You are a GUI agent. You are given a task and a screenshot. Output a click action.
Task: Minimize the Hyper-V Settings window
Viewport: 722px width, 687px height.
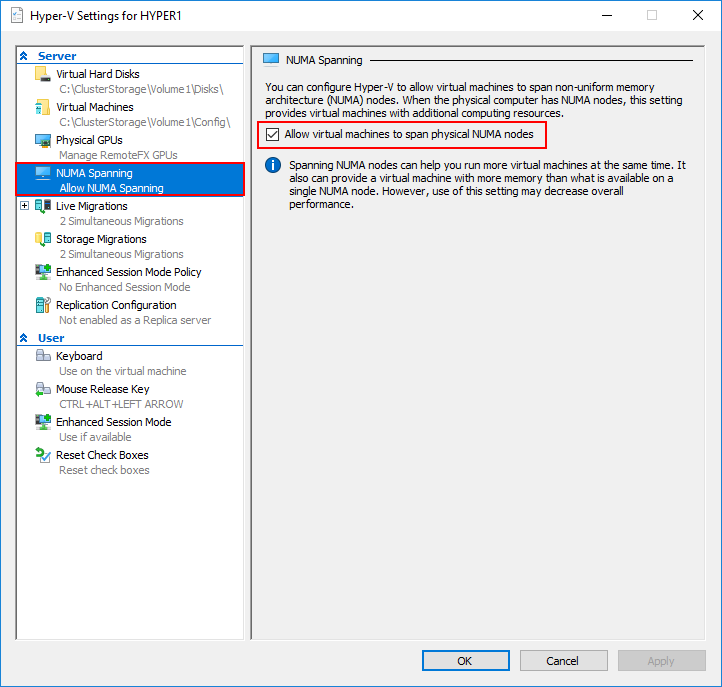pos(607,15)
